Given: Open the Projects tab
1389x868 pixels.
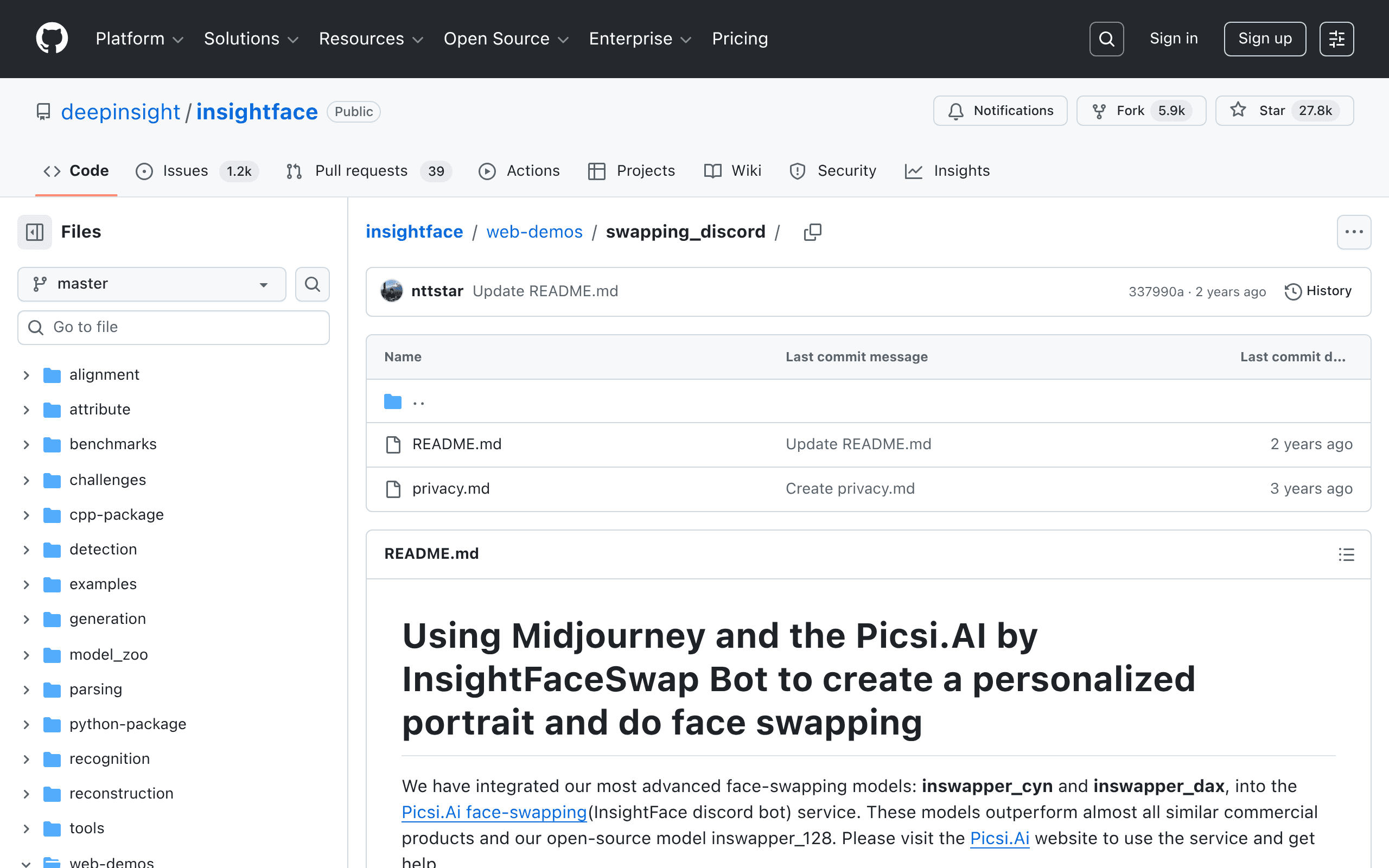Looking at the screenshot, I should (631, 171).
